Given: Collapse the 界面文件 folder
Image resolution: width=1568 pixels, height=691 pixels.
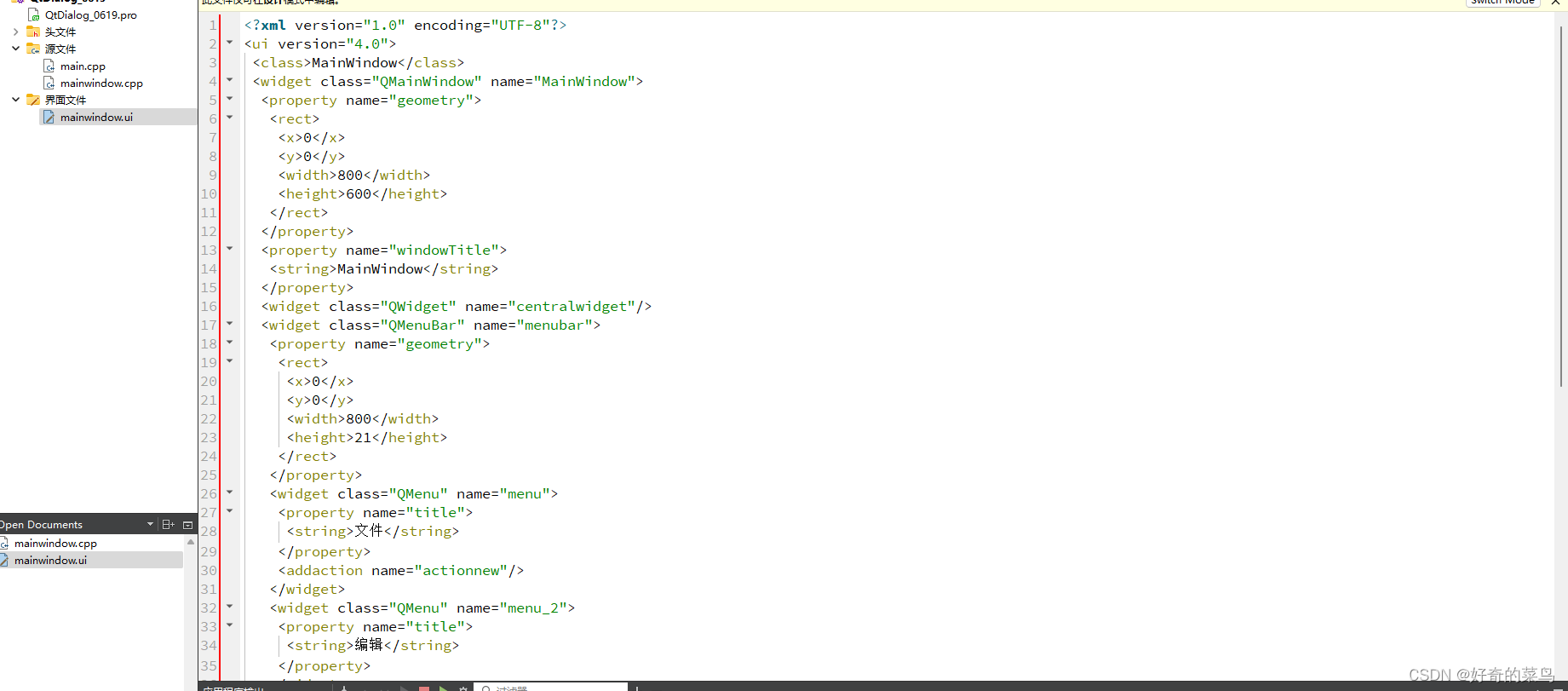Looking at the screenshot, I should 15,100.
